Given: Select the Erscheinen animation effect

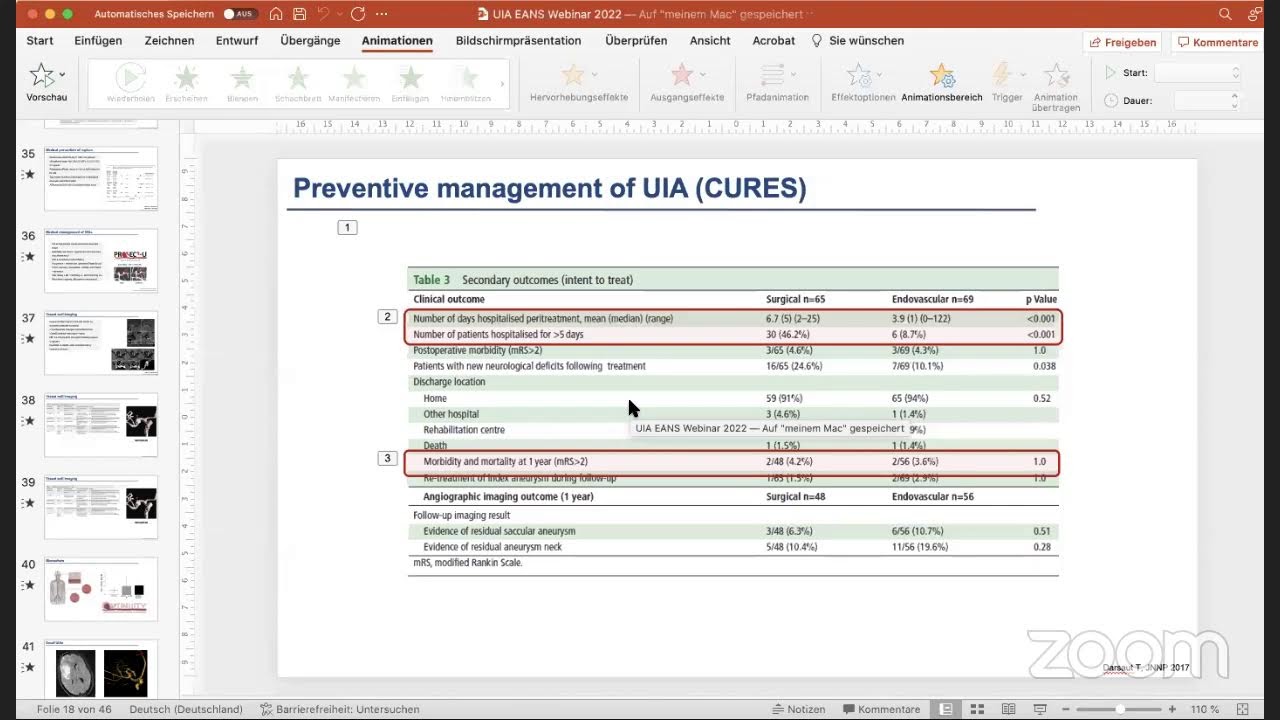Looking at the screenshot, I should (186, 83).
